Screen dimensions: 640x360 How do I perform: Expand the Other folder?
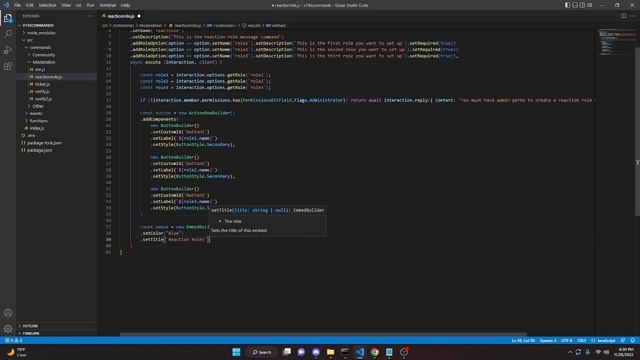coord(38,106)
